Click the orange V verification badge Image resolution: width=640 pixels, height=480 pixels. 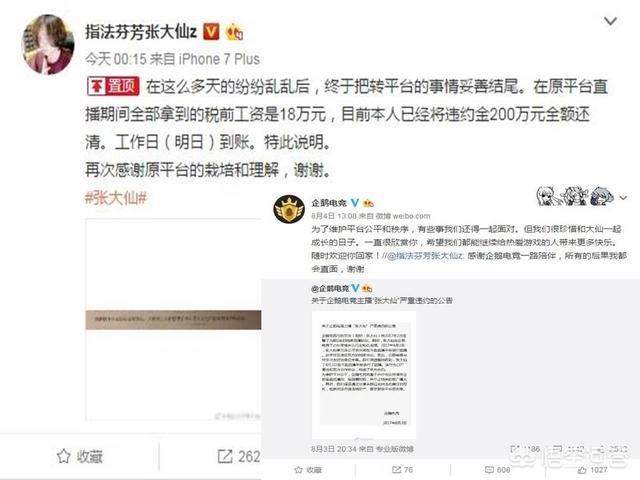click(x=211, y=32)
